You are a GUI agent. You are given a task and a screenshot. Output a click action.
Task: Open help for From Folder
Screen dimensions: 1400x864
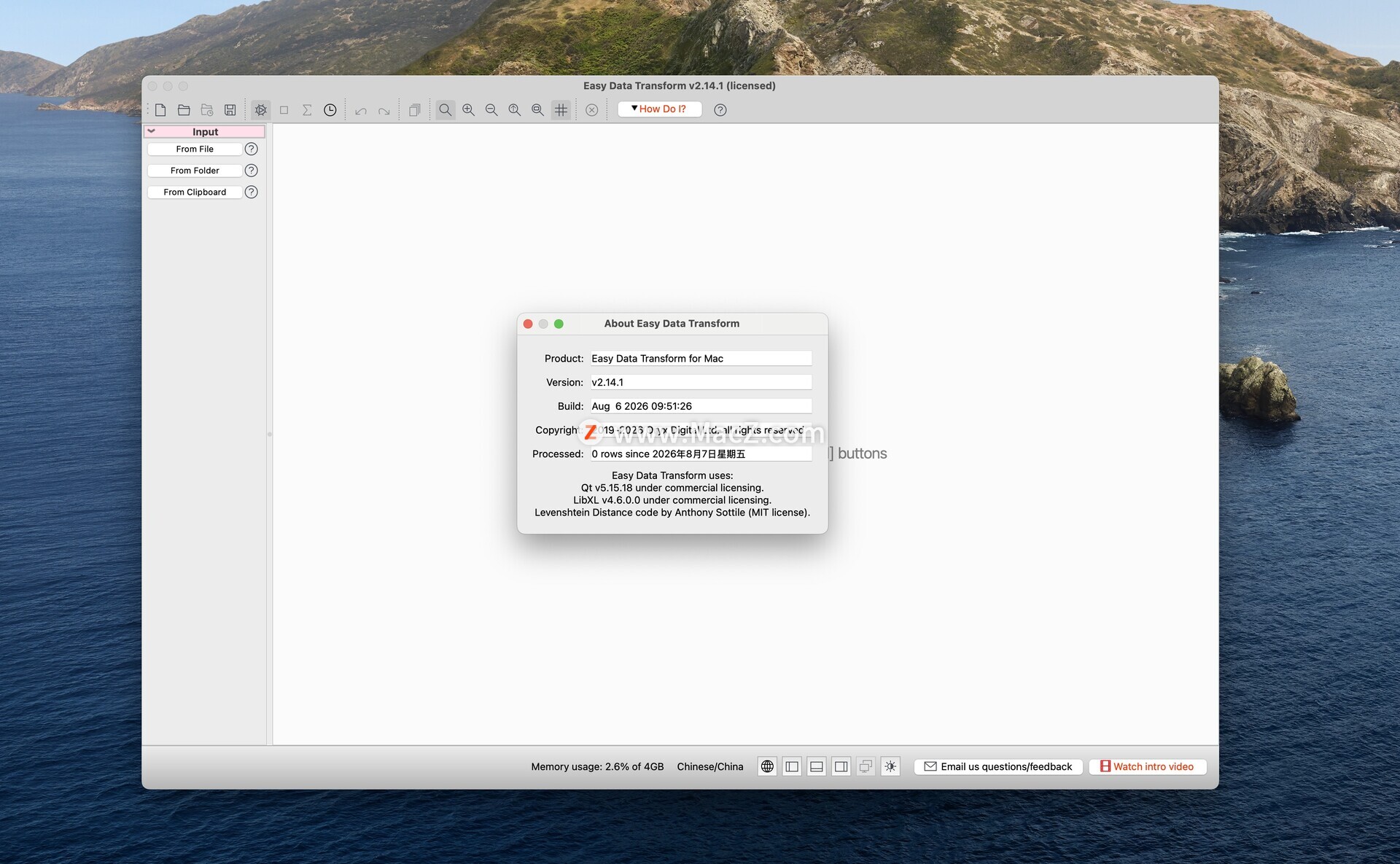pos(252,171)
